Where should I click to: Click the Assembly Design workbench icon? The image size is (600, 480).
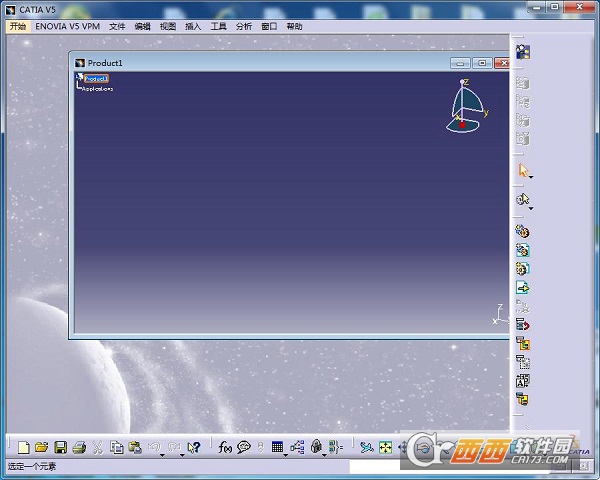(x=523, y=52)
